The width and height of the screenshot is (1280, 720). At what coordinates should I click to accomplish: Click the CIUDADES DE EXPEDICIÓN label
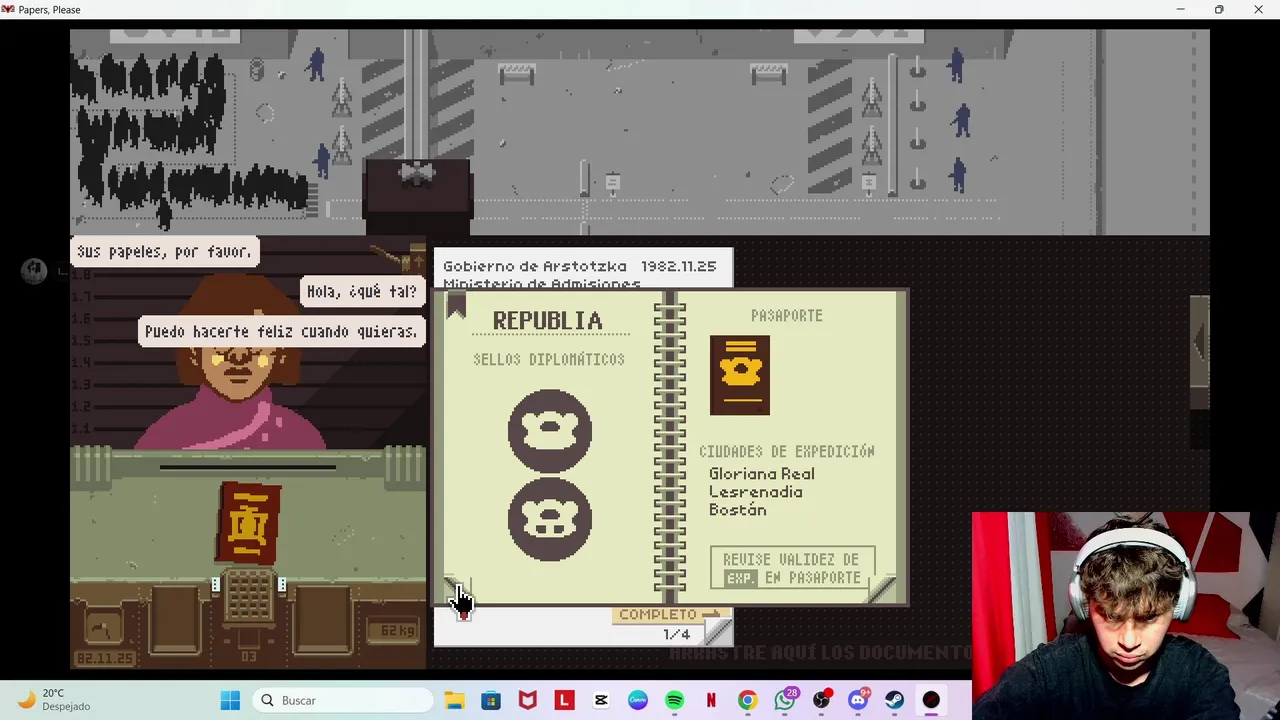point(787,451)
